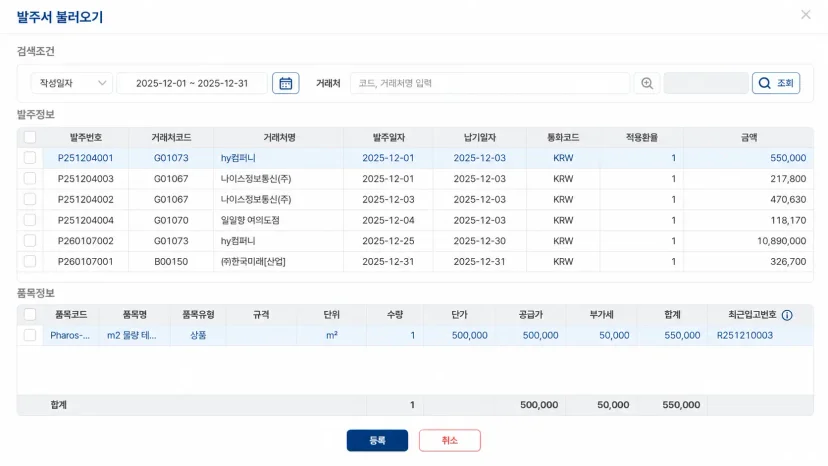Click delivery date 2025-12-30
828x466 pixels.
coord(479,241)
